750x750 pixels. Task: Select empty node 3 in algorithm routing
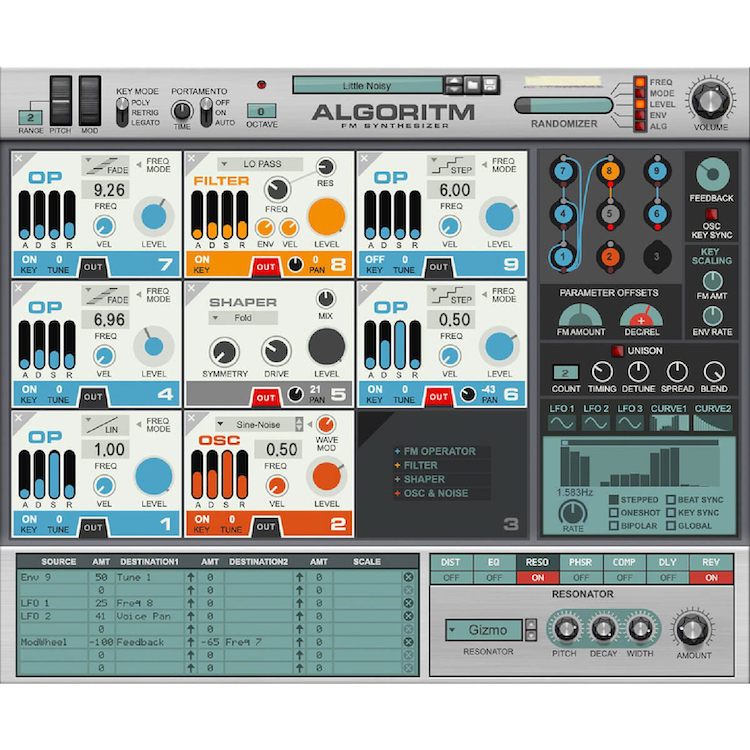click(x=657, y=257)
